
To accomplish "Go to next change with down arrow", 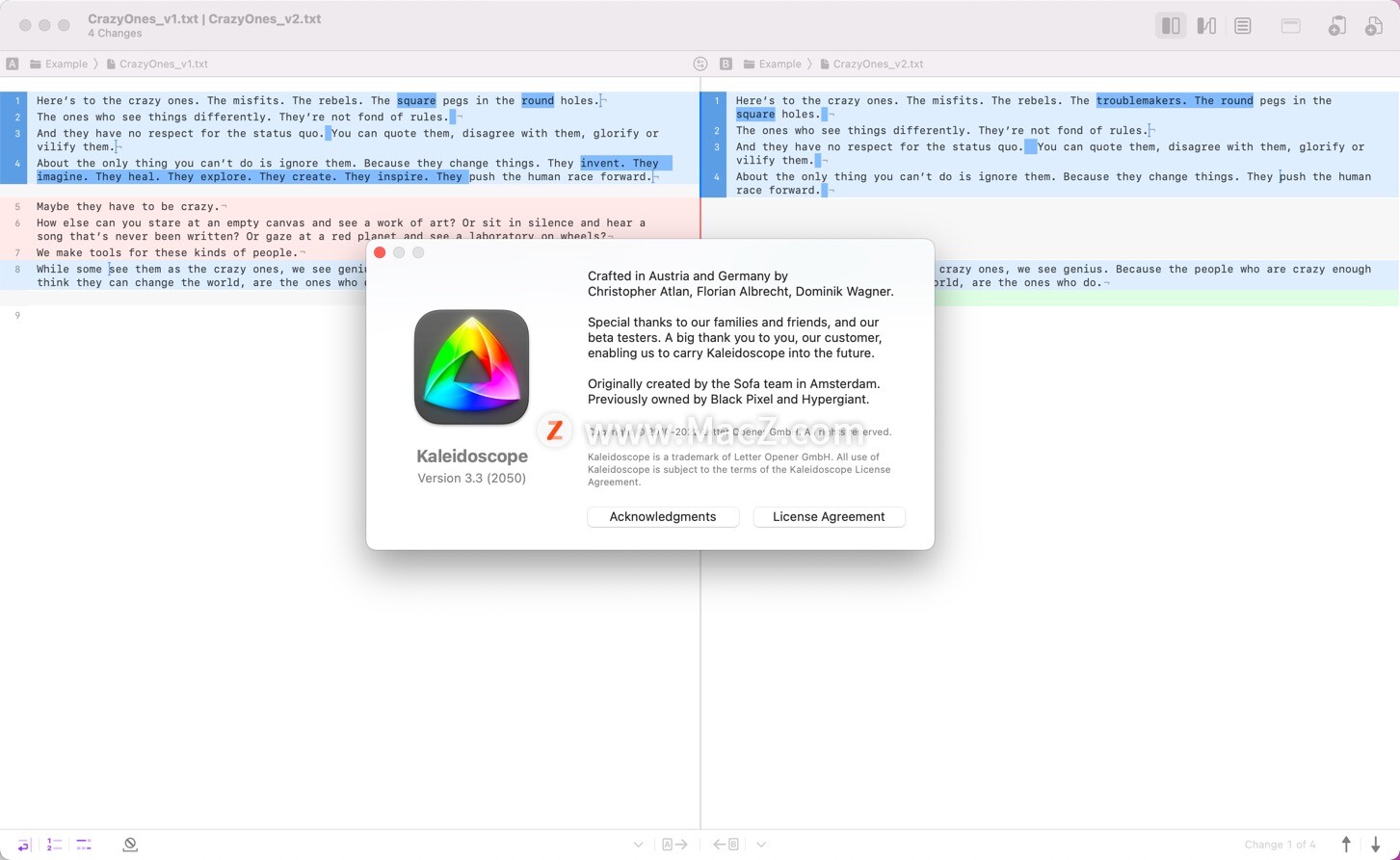I will click(x=1376, y=845).
